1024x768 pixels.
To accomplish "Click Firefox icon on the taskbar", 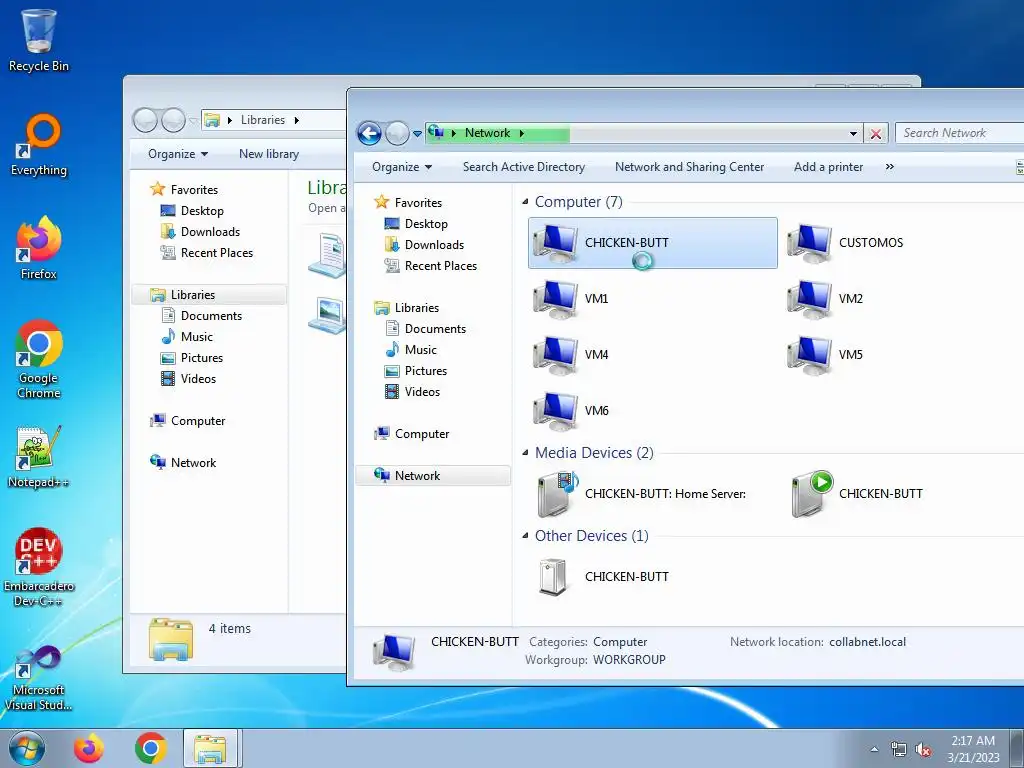I will 89,748.
